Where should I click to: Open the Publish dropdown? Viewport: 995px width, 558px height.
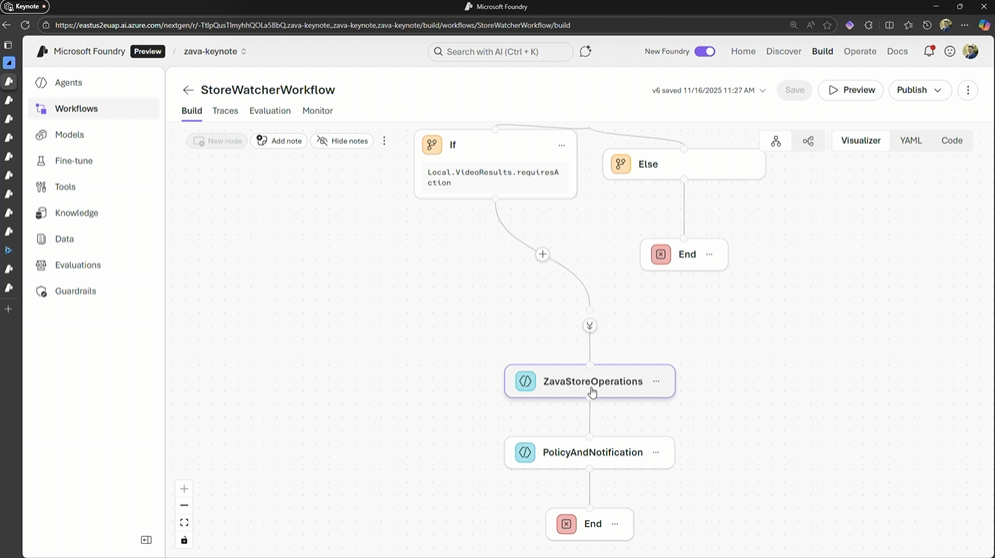point(919,90)
